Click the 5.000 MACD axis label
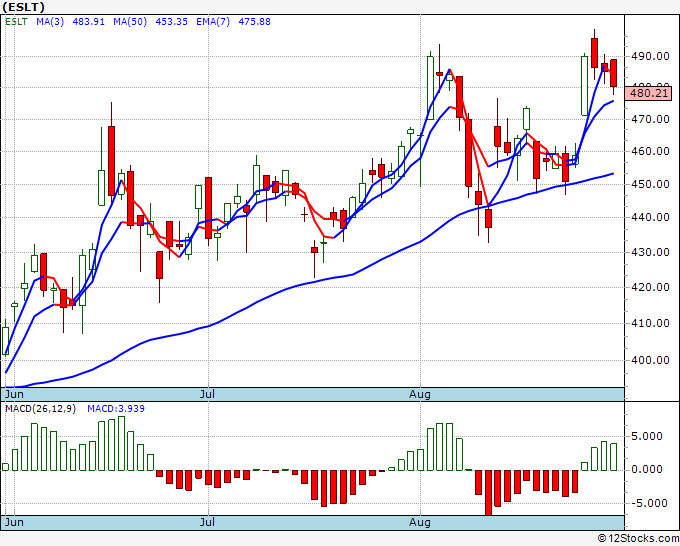 click(x=647, y=436)
